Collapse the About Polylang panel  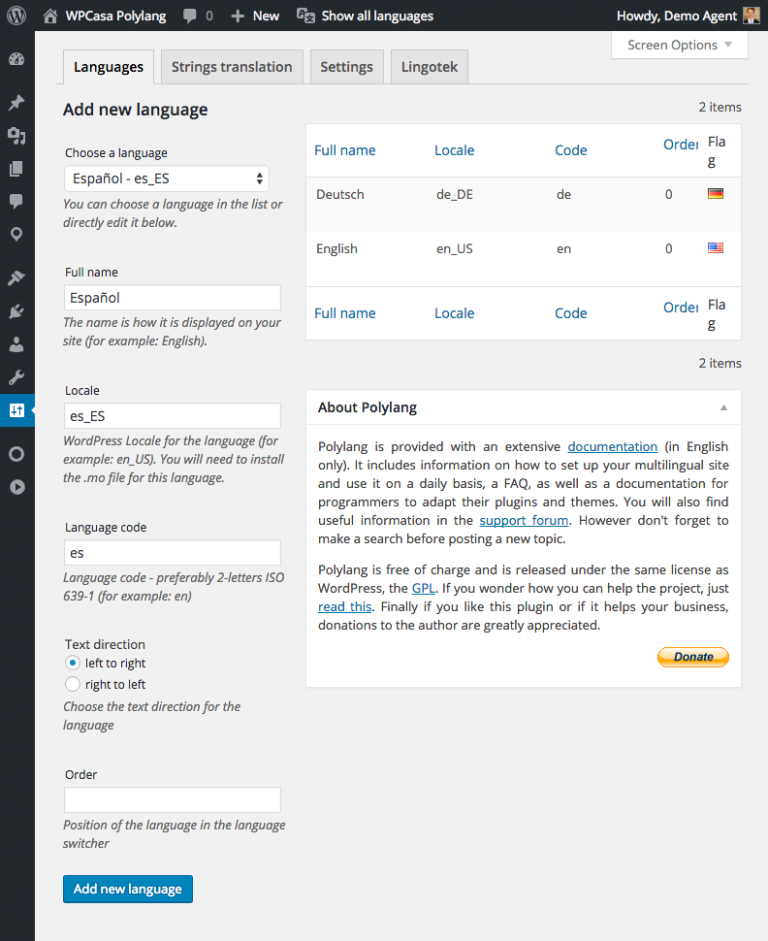pyautogui.click(x=723, y=407)
